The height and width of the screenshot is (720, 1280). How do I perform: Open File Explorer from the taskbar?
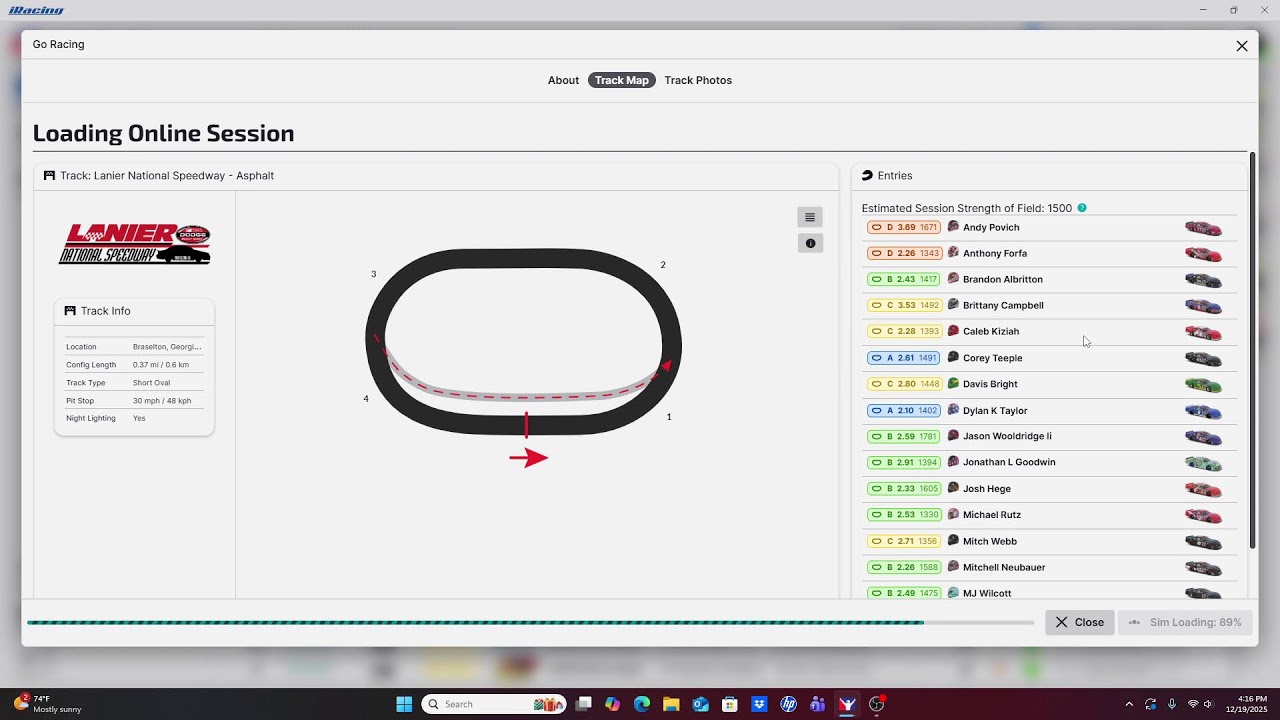671,704
